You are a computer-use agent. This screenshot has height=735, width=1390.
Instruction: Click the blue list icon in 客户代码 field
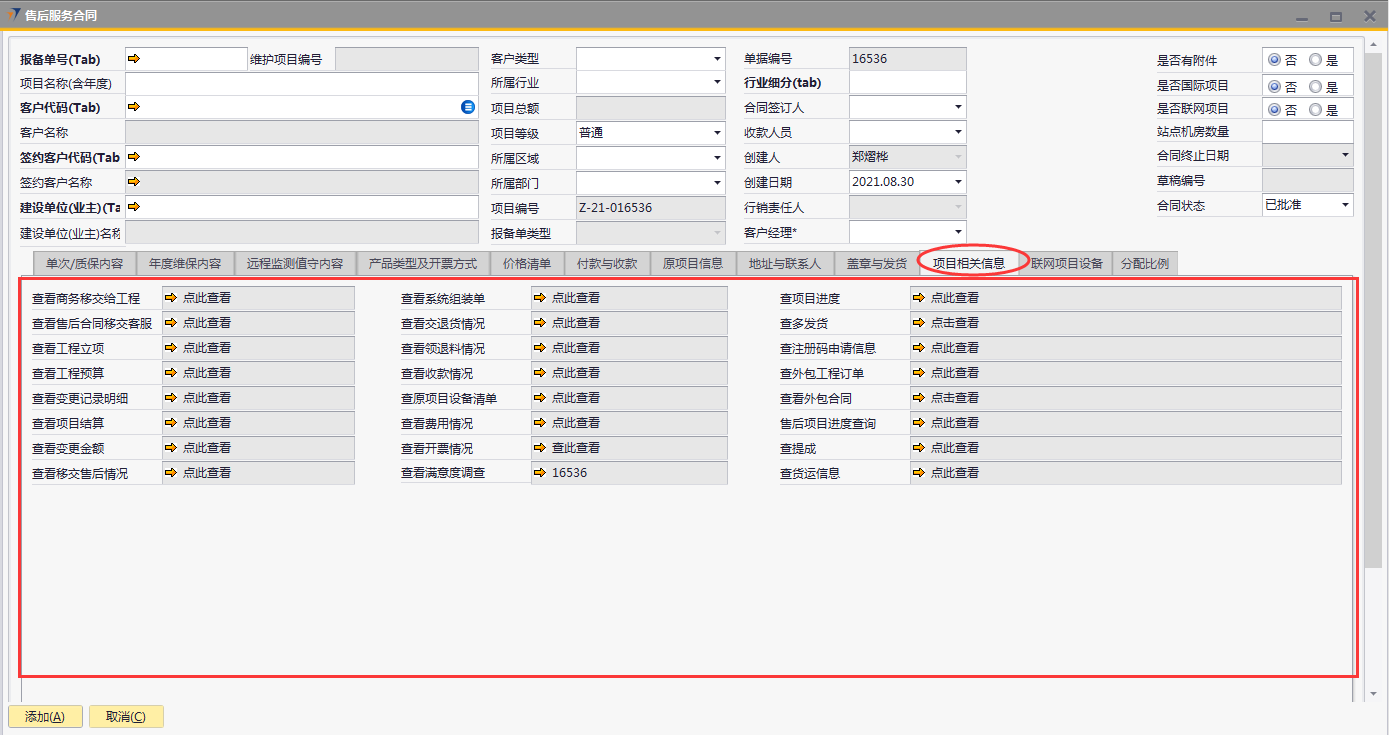click(x=468, y=107)
